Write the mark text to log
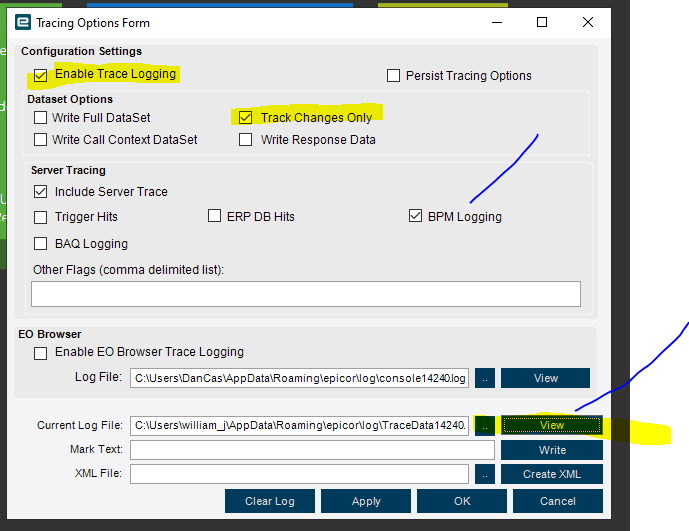This screenshot has height=531, width=689. pos(552,450)
